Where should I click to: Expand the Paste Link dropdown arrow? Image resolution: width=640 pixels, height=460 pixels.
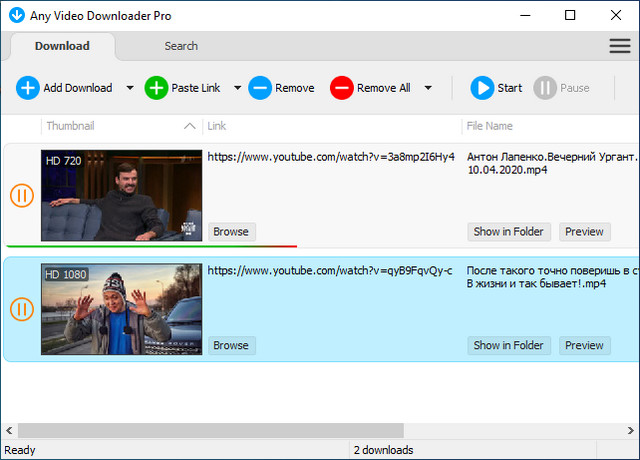[237, 88]
